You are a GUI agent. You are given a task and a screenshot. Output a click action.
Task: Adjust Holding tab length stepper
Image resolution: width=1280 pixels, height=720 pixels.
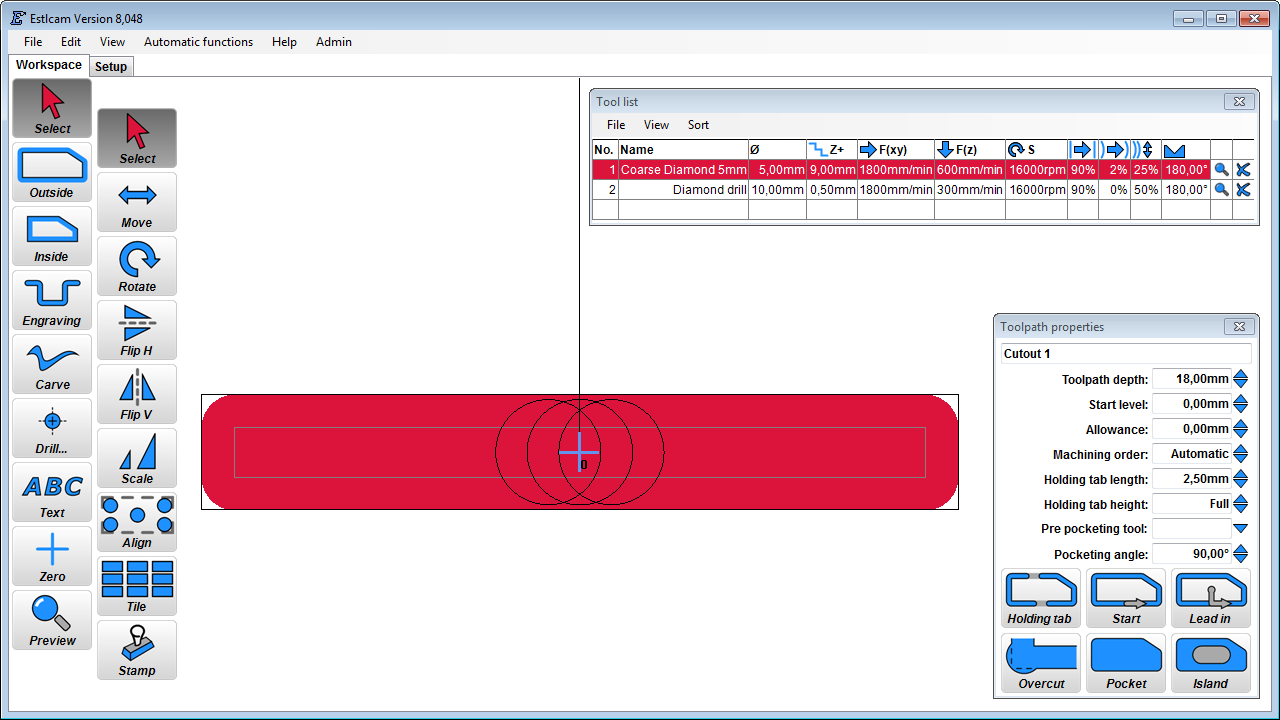click(x=1241, y=479)
